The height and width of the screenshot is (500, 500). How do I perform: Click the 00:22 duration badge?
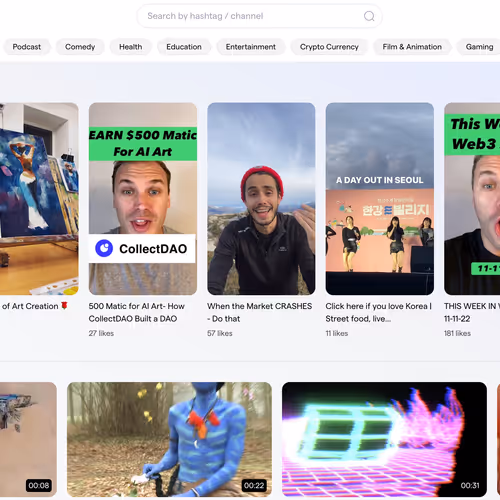point(254,485)
